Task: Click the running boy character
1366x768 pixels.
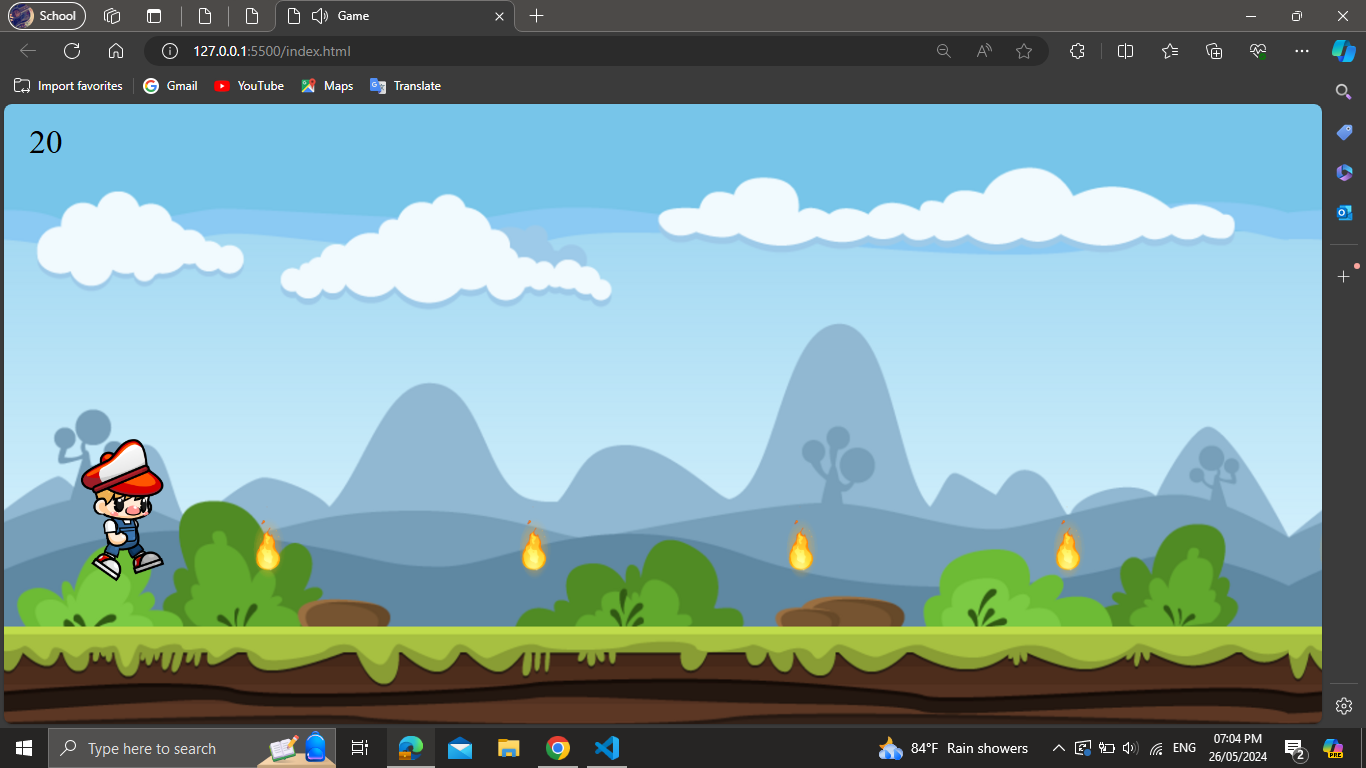Action: (x=122, y=509)
